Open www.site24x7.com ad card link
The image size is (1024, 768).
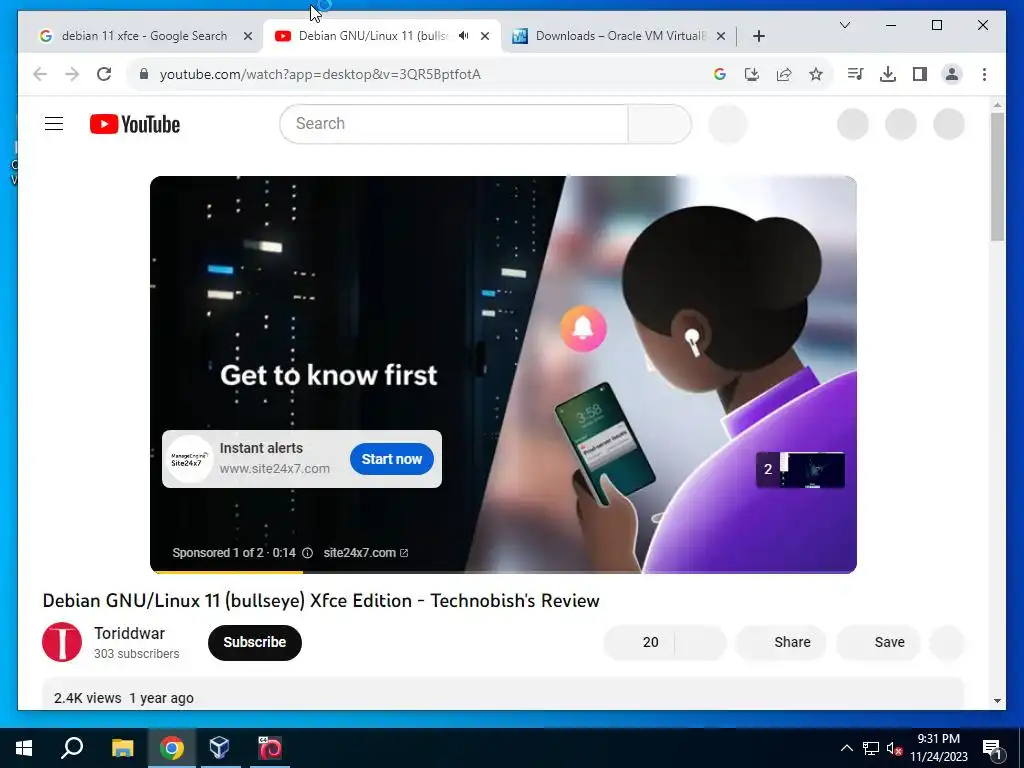pyautogui.click(x=274, y=468)
